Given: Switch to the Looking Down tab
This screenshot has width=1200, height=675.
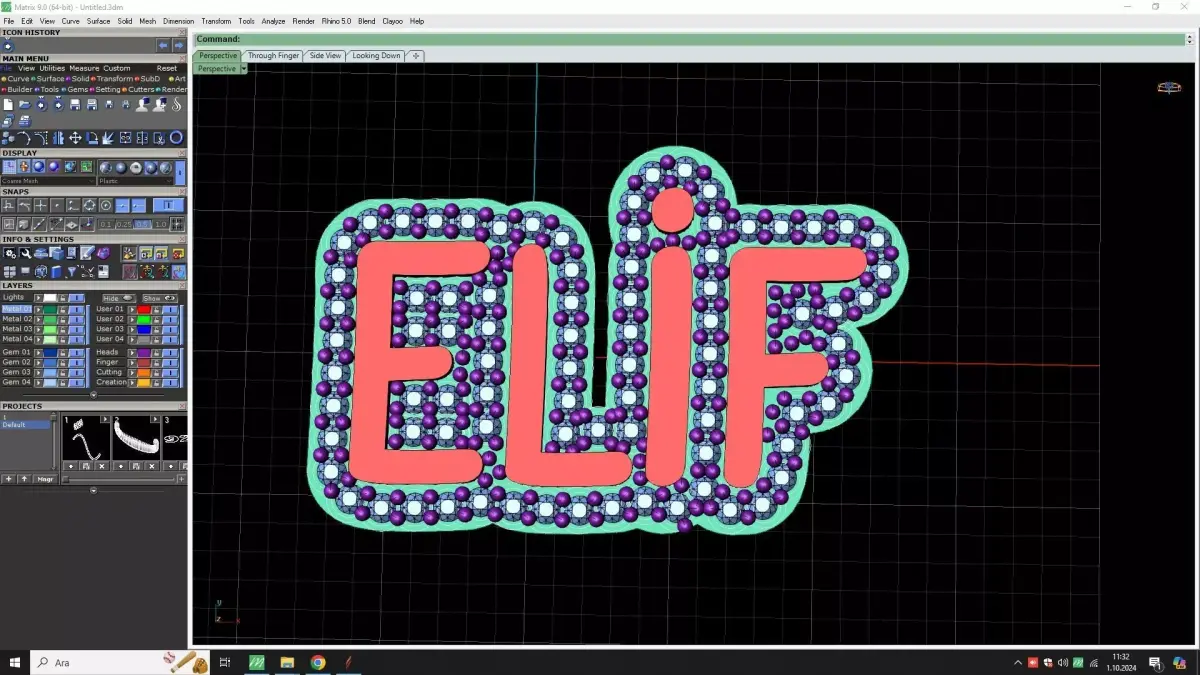Looking at the screenshot, I should point(376,56).
